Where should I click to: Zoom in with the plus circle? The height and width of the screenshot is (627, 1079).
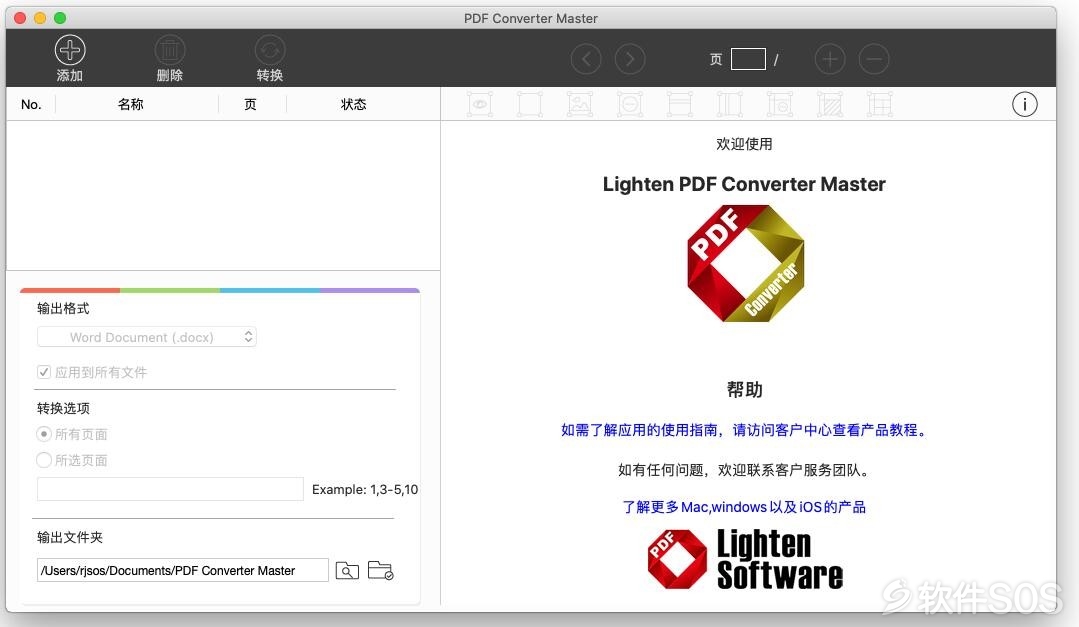click(830, 59)
